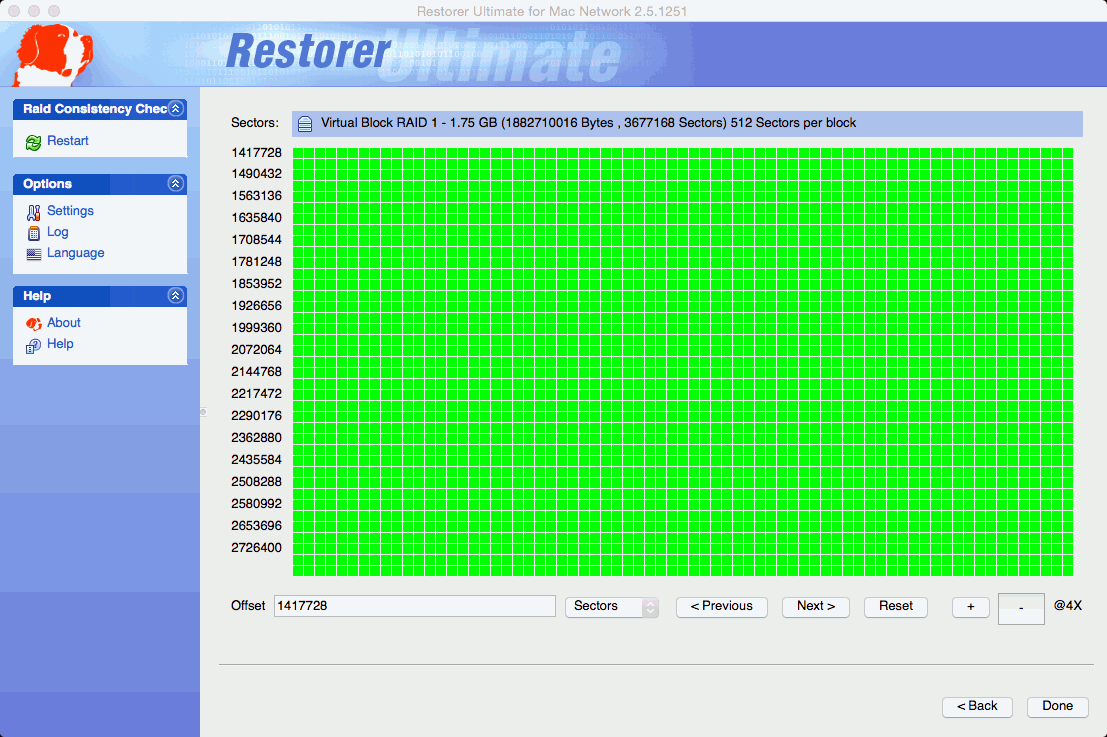Collapse the Help panel section
The height and width of the screenshot is (737, 1107).
(176, 296)
